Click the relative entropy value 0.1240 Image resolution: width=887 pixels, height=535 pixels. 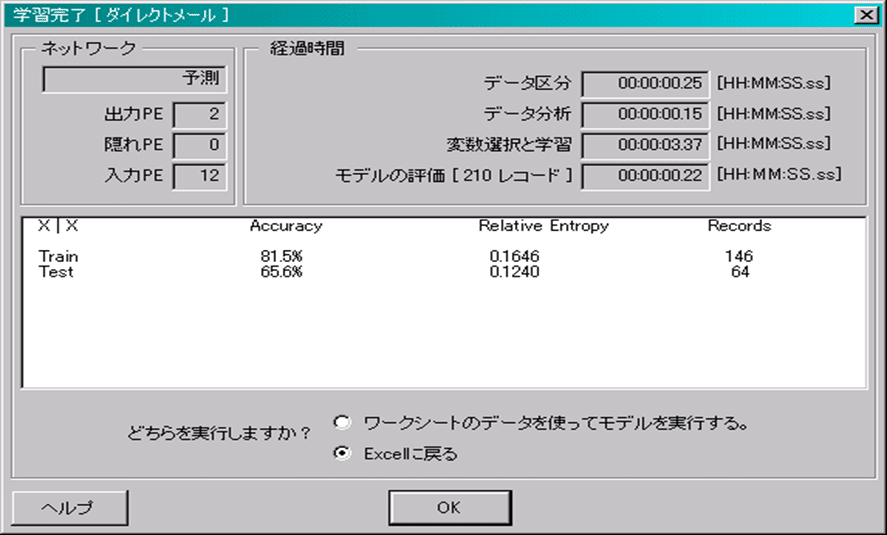514,272
